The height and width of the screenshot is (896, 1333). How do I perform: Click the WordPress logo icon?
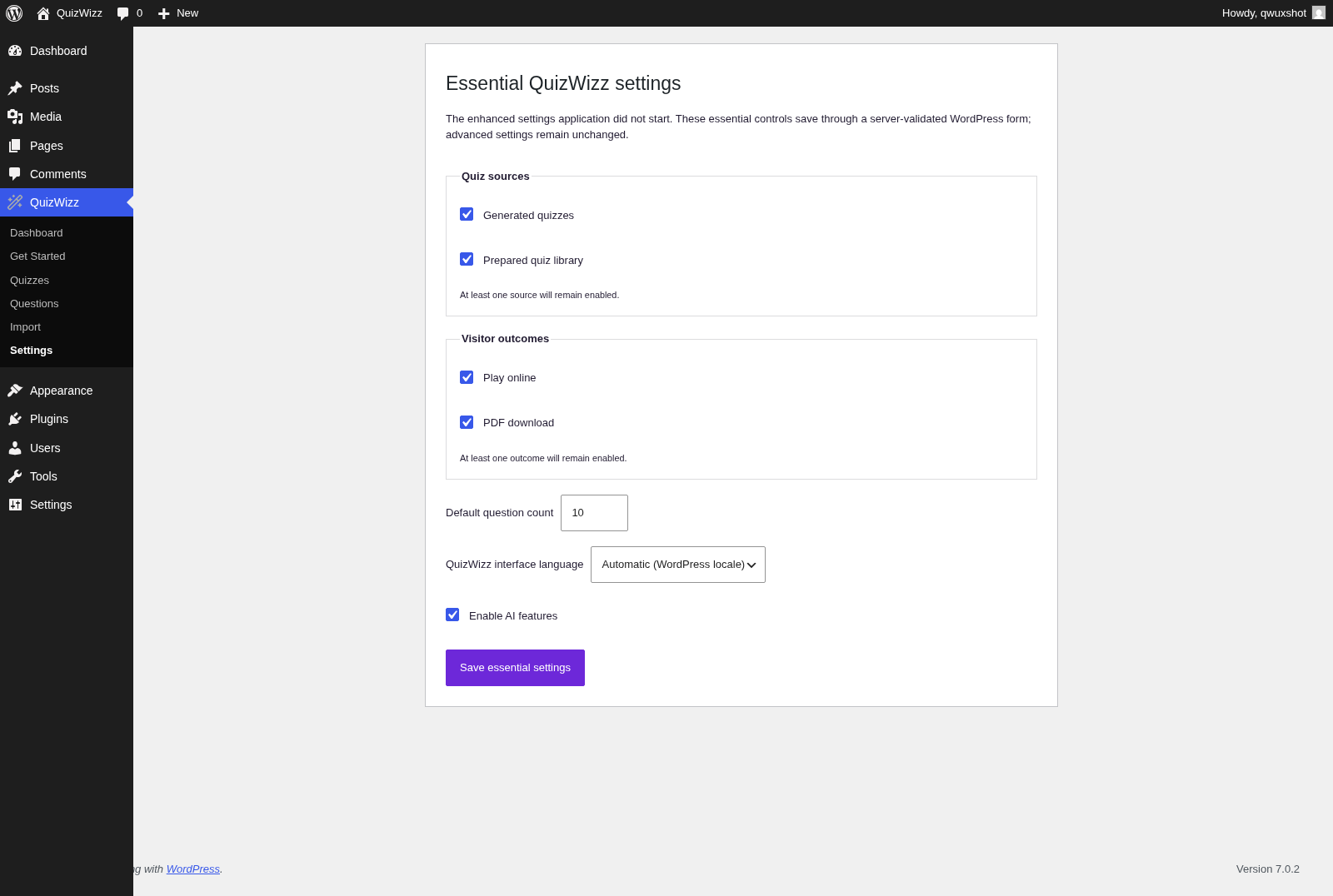(14, 13)
